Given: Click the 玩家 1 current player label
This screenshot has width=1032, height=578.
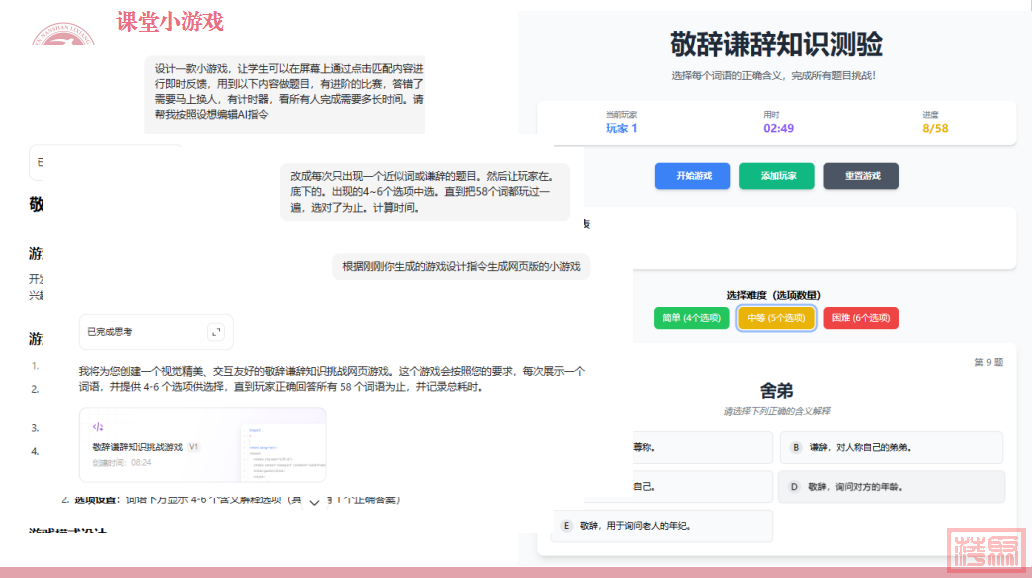Looking at the screenshot, I should (x=621, y=128).
